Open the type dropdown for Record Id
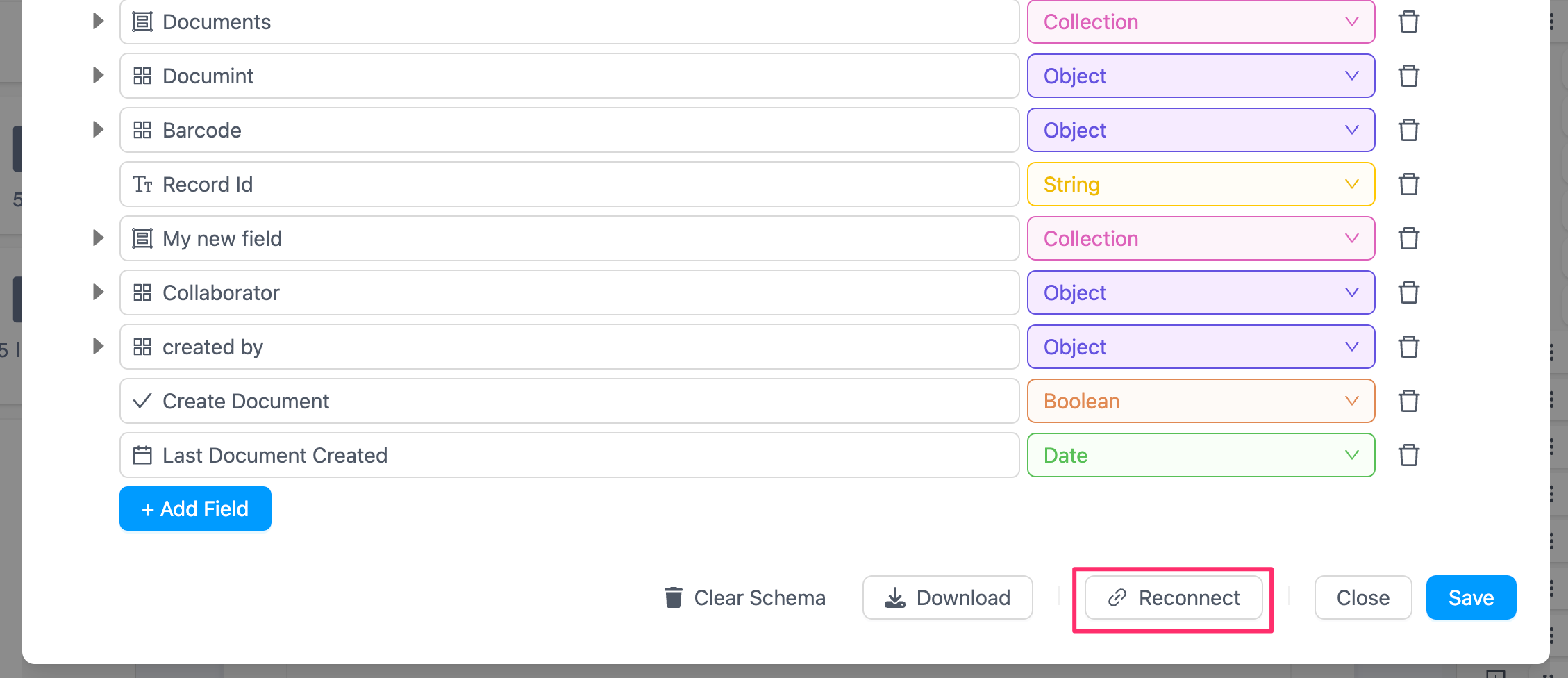The image size is (1568, 678). [x=1200, y=184]
